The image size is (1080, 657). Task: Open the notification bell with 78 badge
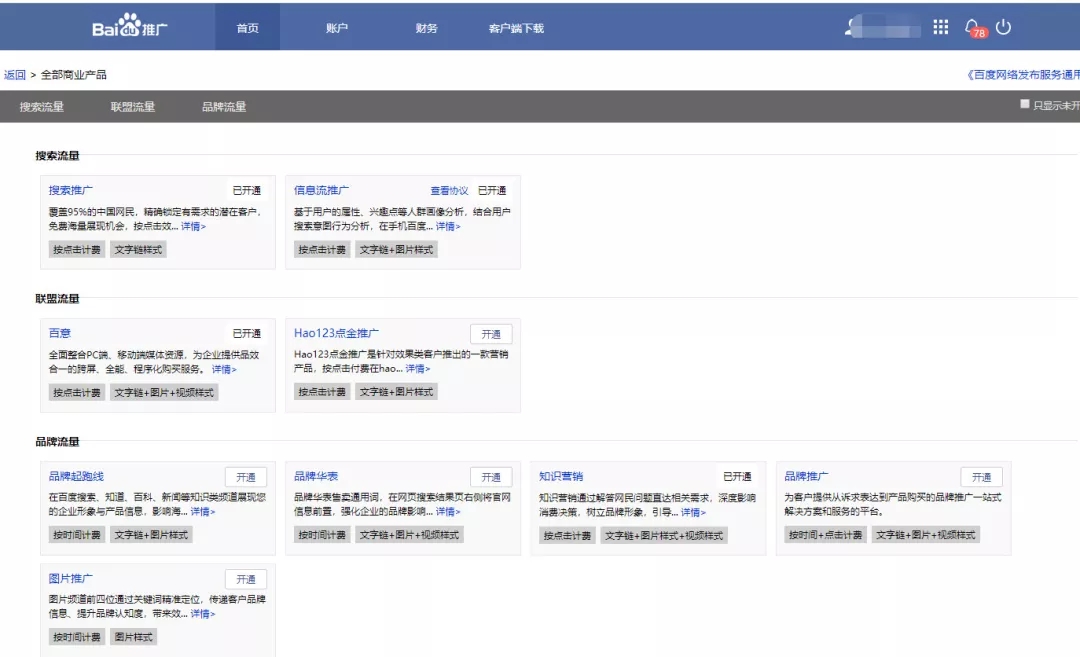[974, 28]
